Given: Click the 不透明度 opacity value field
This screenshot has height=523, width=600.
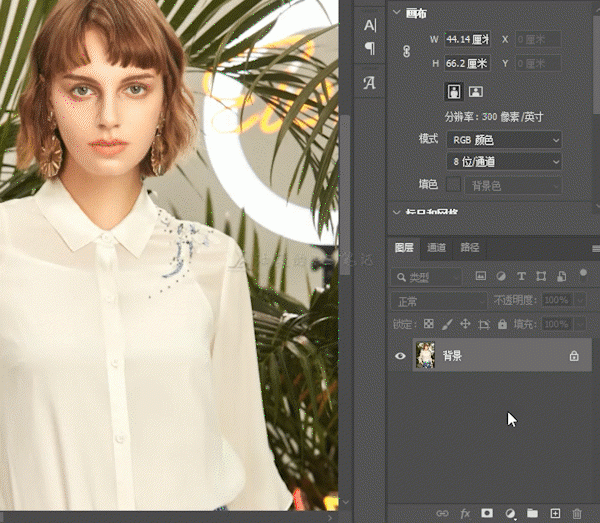Looking at the screenshot, I should click(557, 300).
